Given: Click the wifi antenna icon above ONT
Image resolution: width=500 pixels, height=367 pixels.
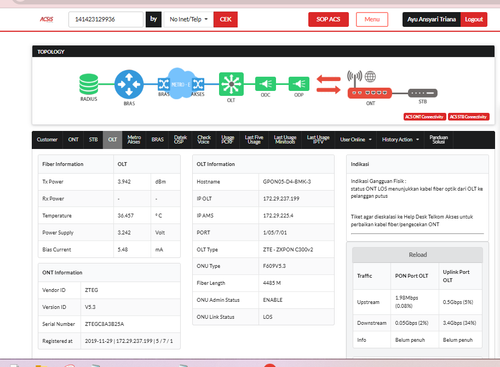Looking at the screenshot, I should click(354, 77).
